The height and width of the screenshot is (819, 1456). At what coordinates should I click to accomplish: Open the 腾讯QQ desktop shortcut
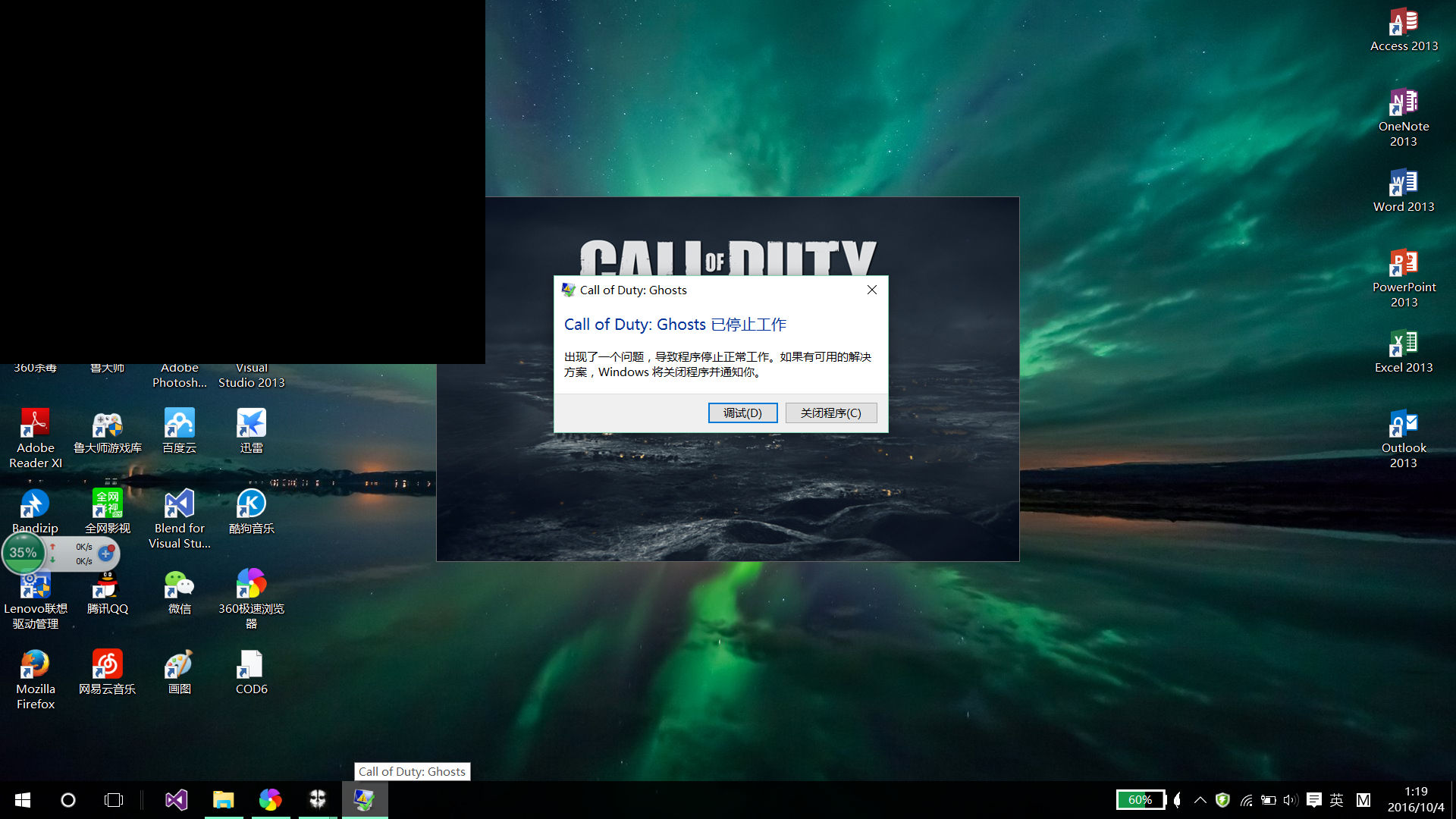(108, 587)
